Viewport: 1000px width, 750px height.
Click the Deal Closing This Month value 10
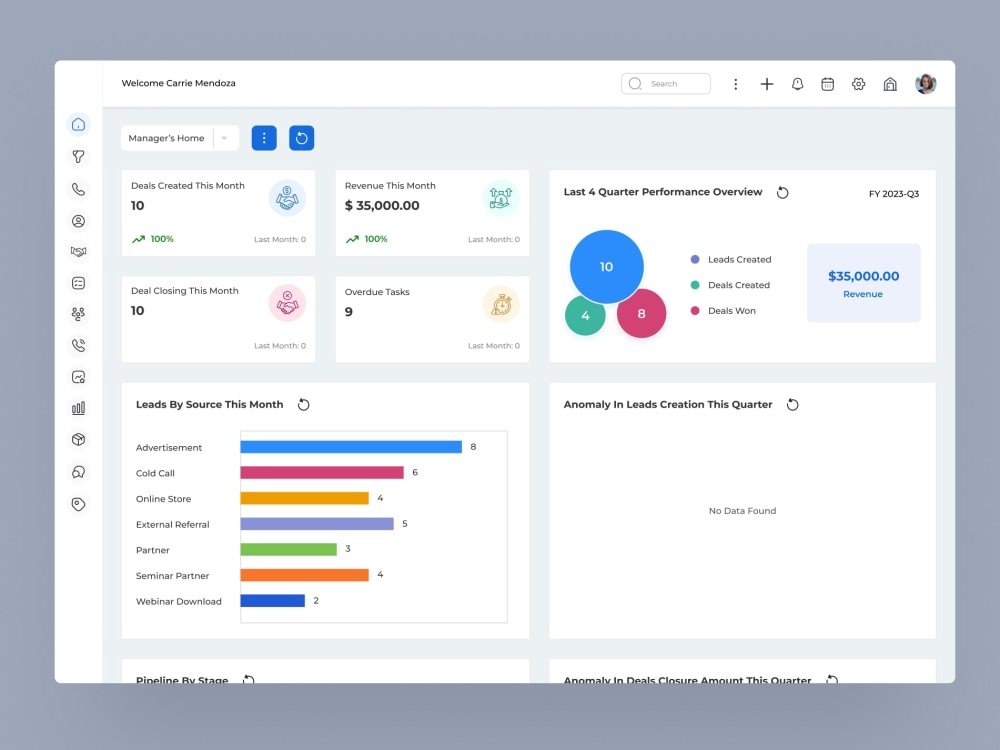(138, 311)
